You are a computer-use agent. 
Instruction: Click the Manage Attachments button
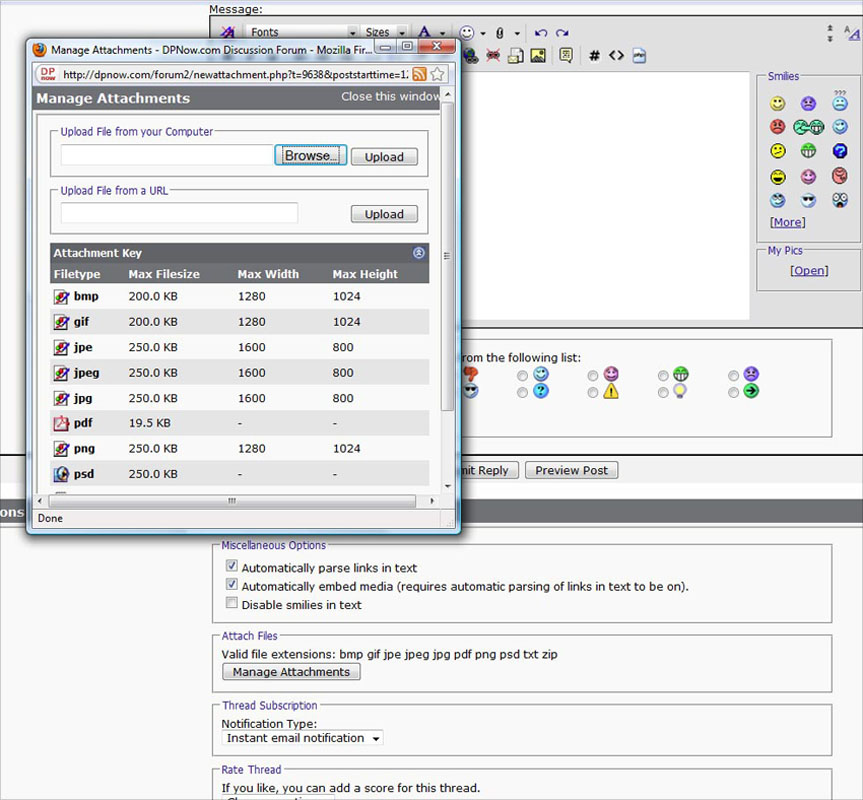coord(291,672)
